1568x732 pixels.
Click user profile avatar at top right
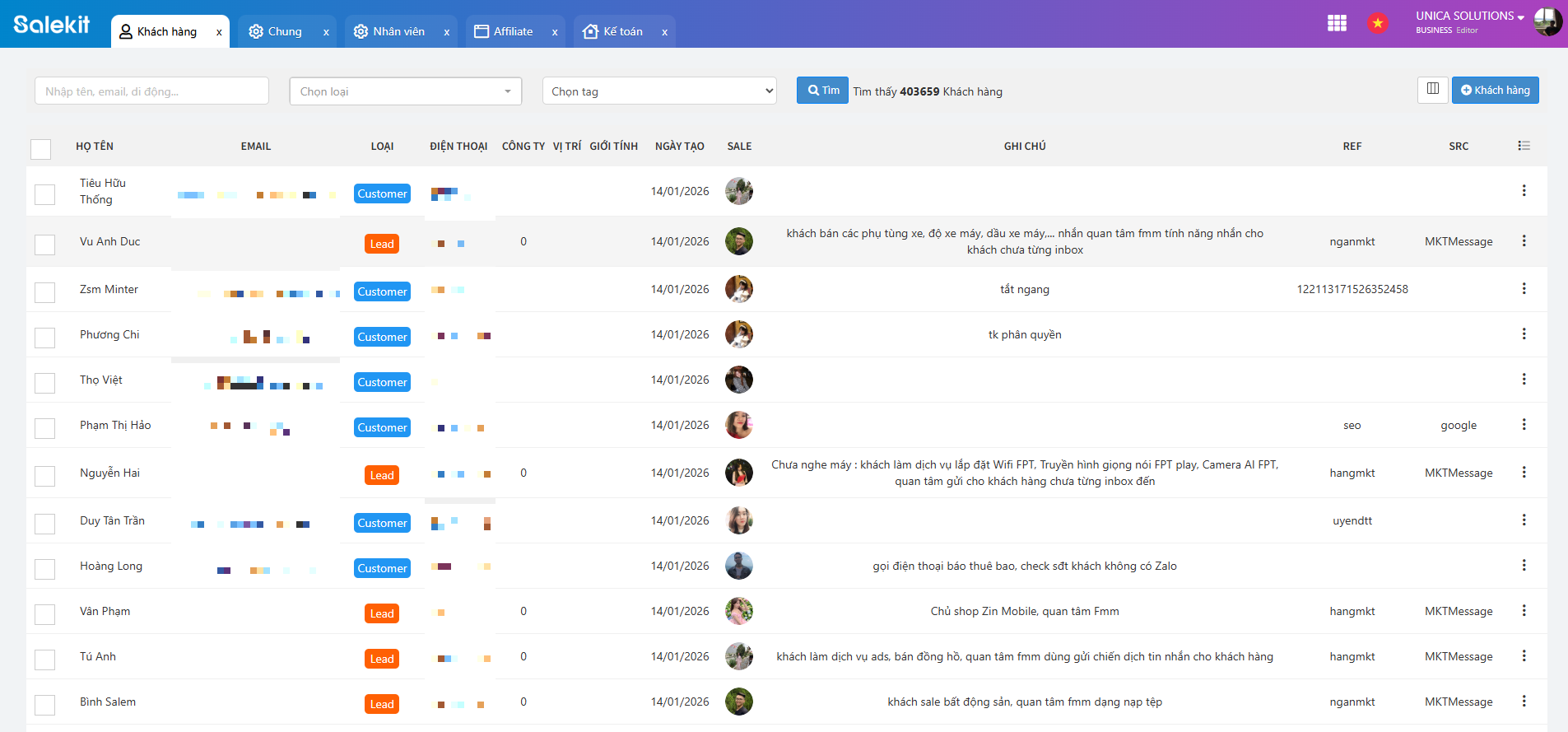pos(1547,22)
